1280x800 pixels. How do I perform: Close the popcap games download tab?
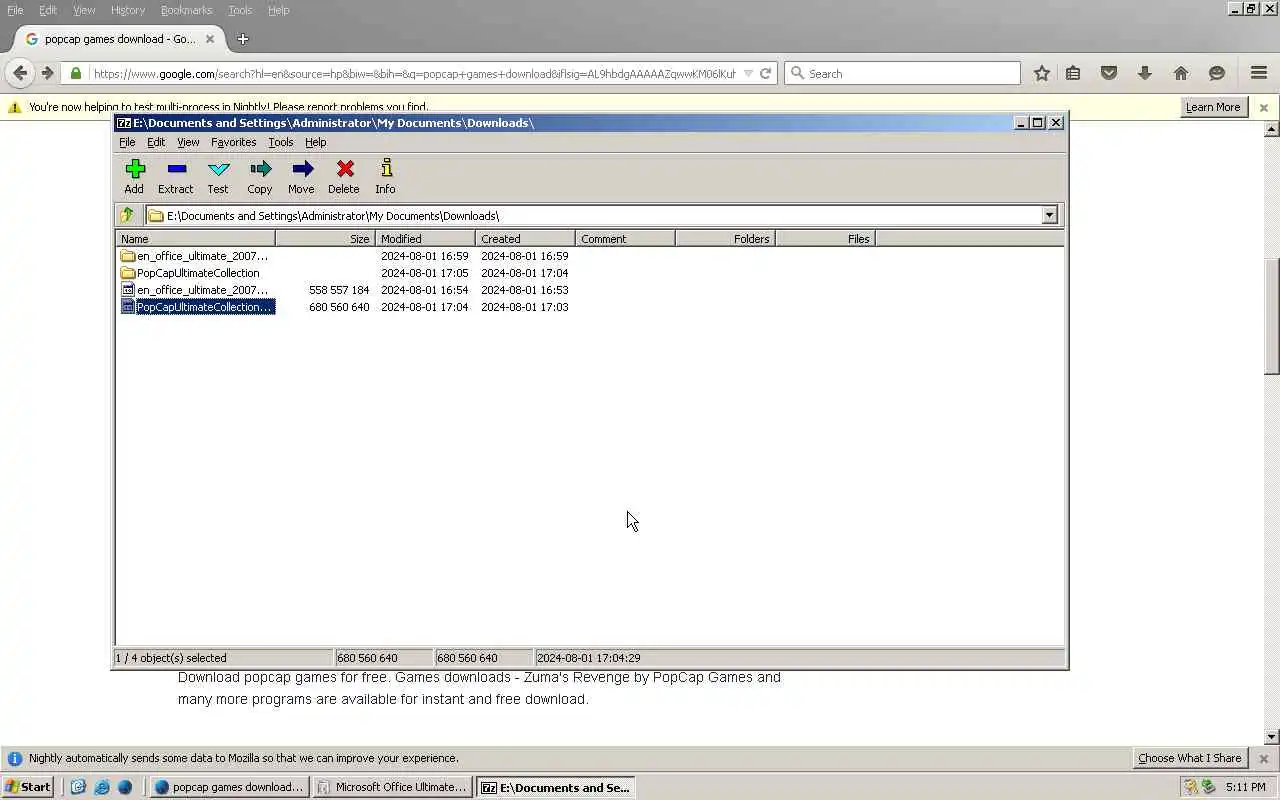(x=210, y=39)
